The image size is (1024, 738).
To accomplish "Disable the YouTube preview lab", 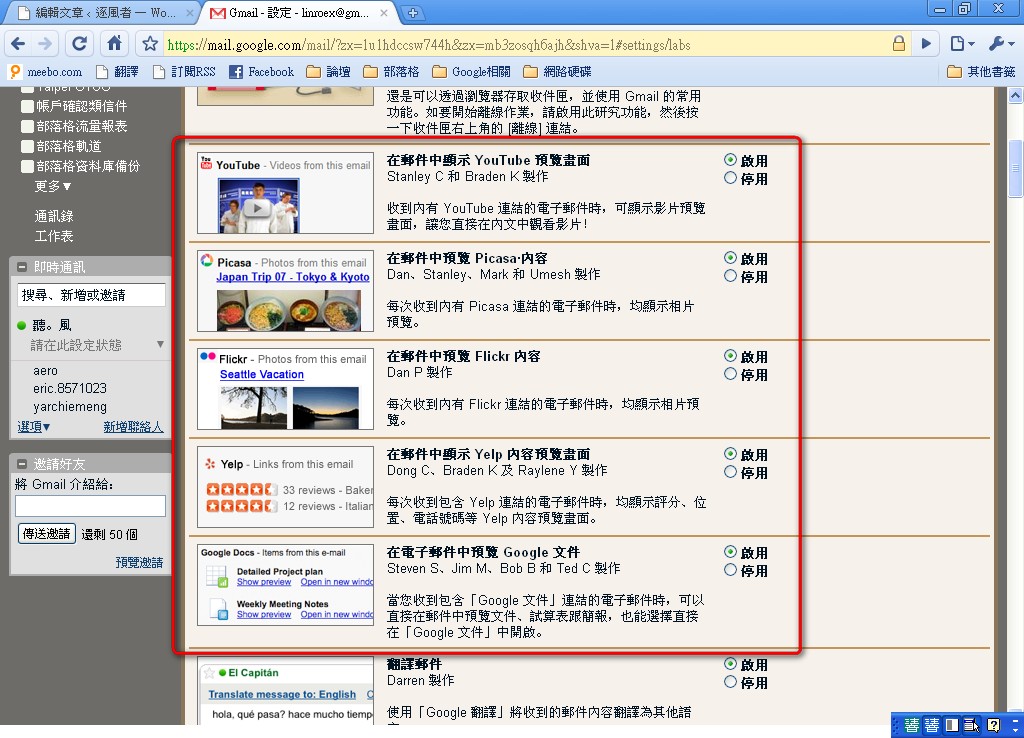I will pos(730,178).
